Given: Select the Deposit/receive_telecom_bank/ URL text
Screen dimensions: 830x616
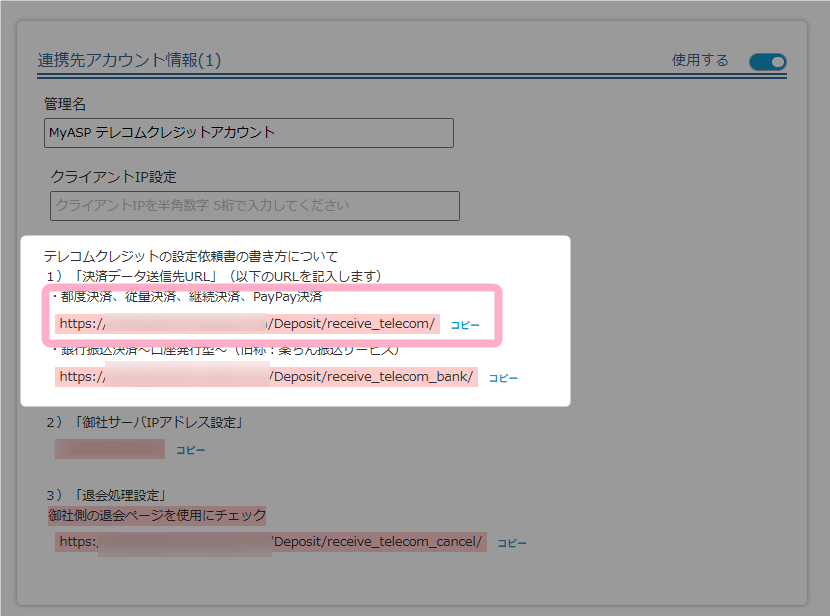Looking at the screenshot, I should coord(266,377).
